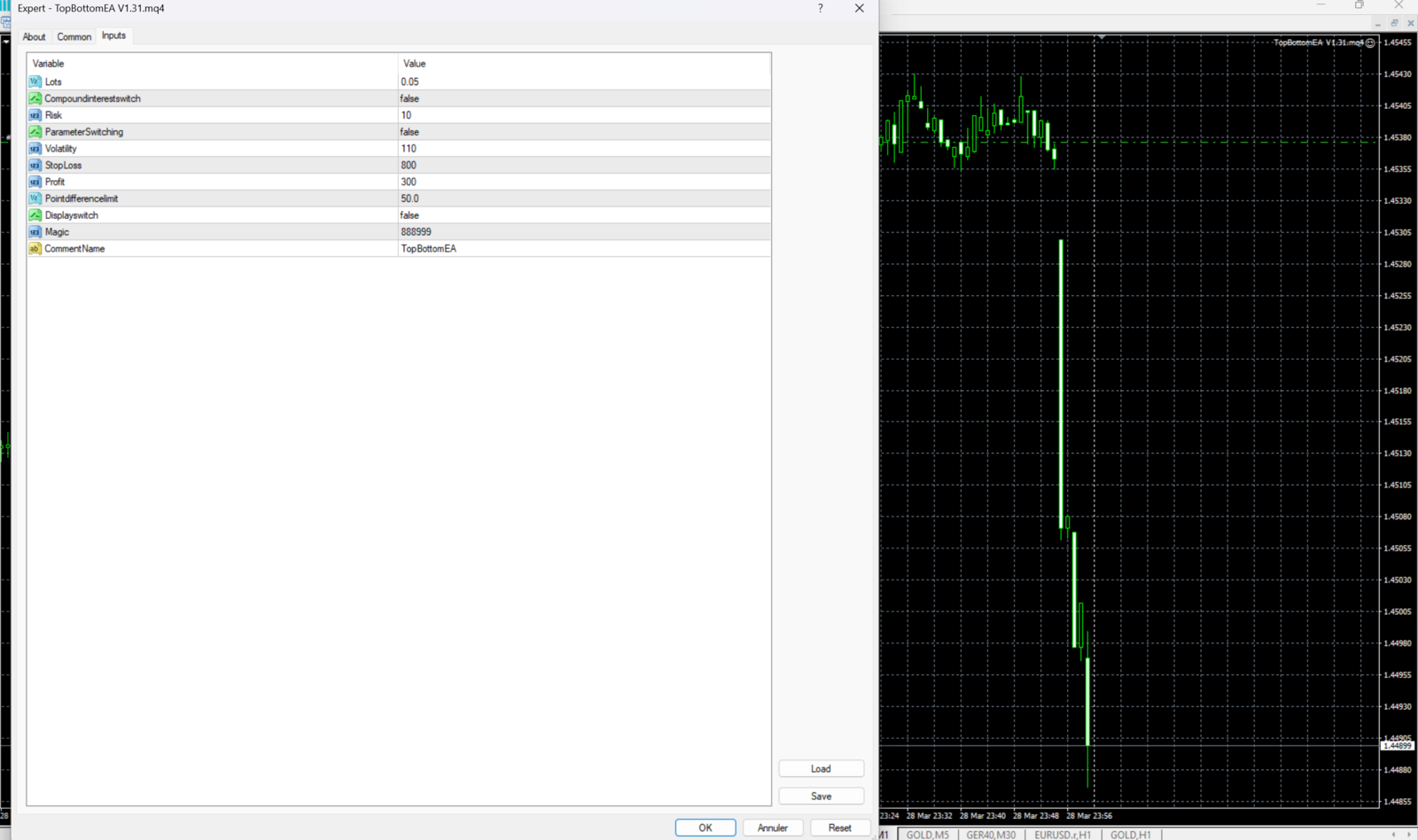The height and width of the screenshot is (840, 1418).
Task: Click the Annuler cancel button
Action: 773,828
